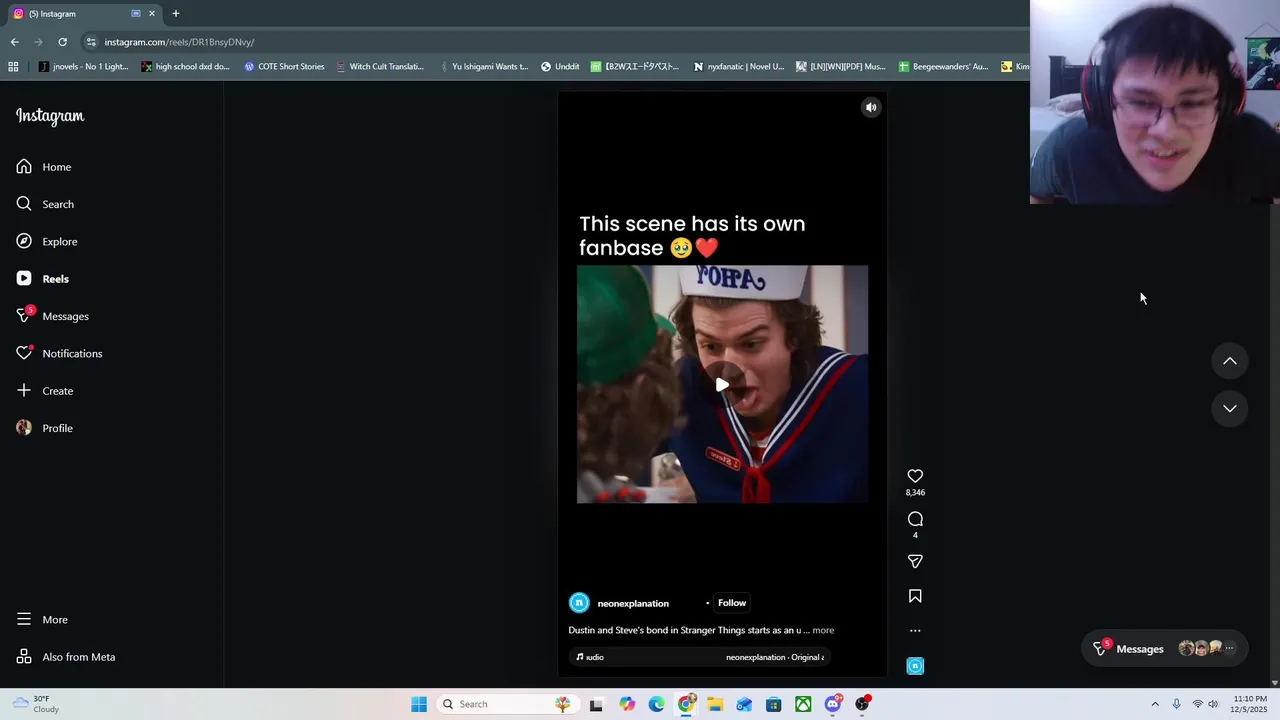
Task: Open neonexplanation profile name
Action: click(633, 603)
